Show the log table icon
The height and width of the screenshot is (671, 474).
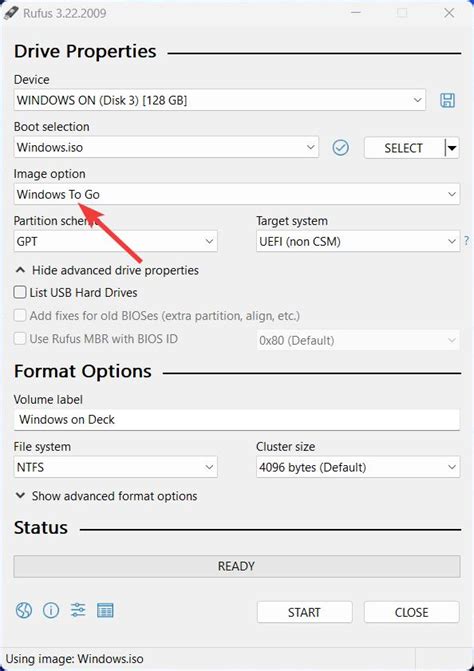[105, 610]
